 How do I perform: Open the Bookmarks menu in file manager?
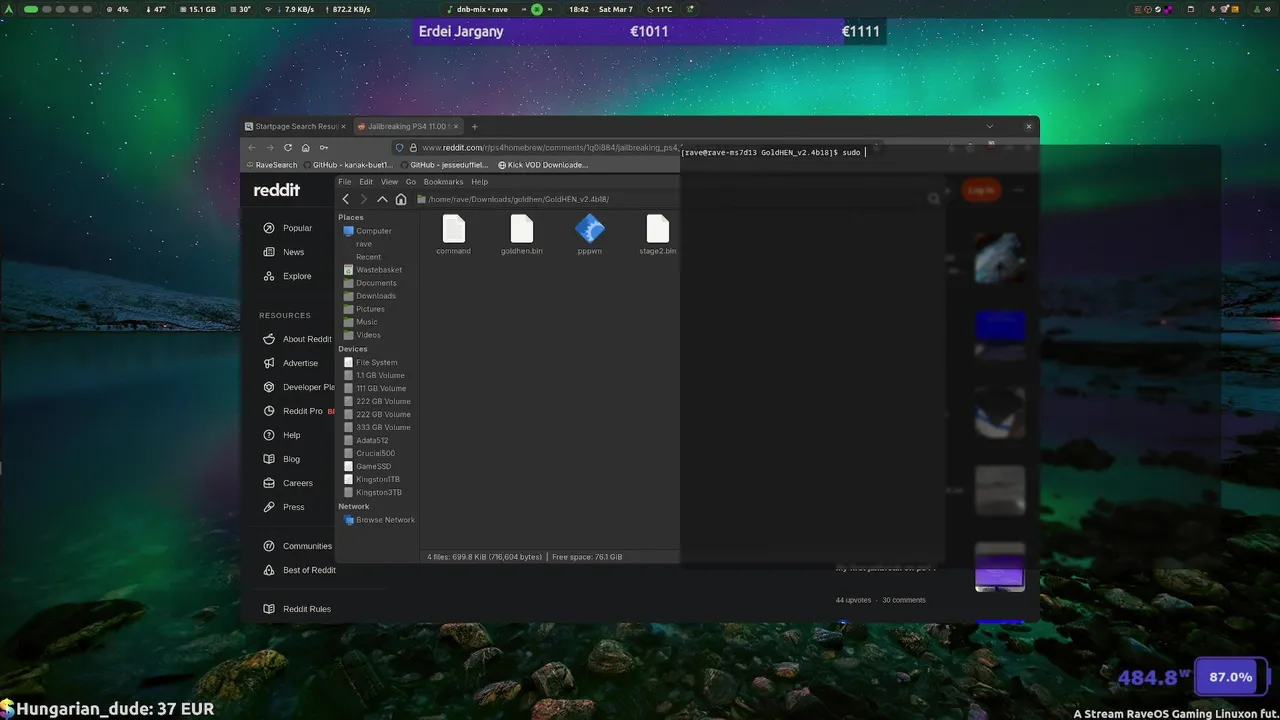click(443, 182)
